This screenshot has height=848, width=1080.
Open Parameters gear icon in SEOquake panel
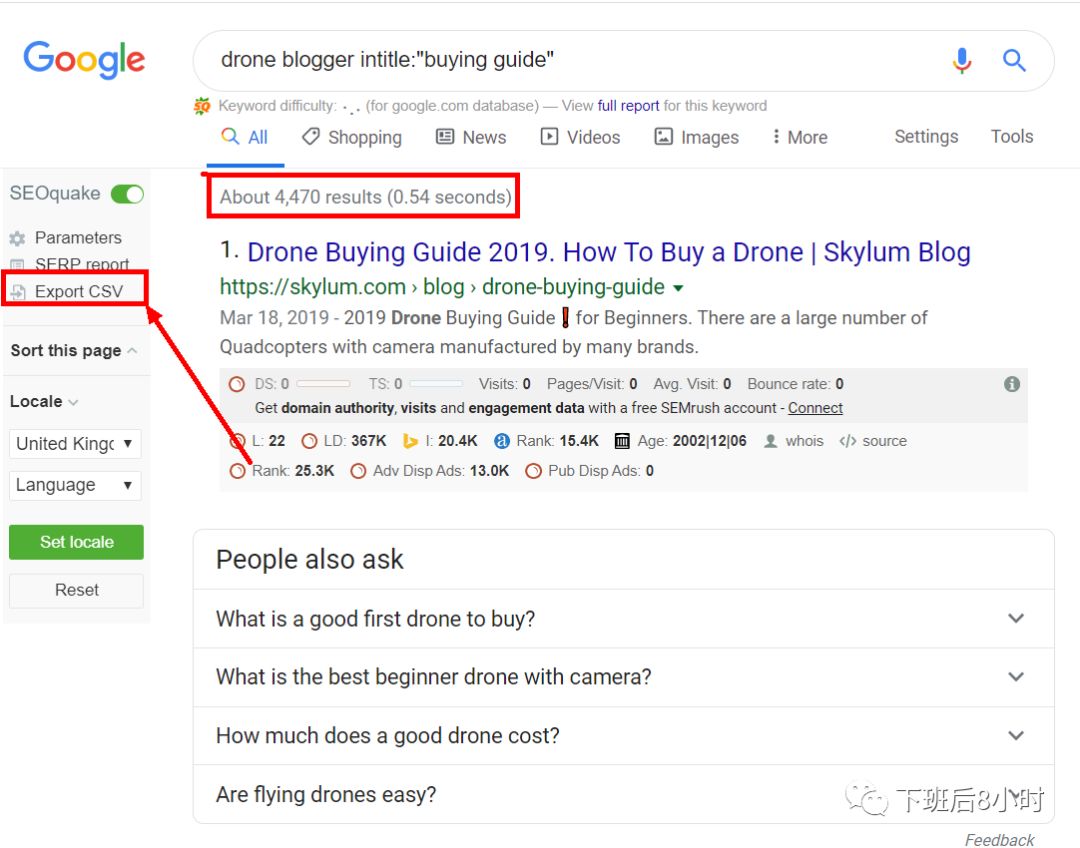pos(17,238)
